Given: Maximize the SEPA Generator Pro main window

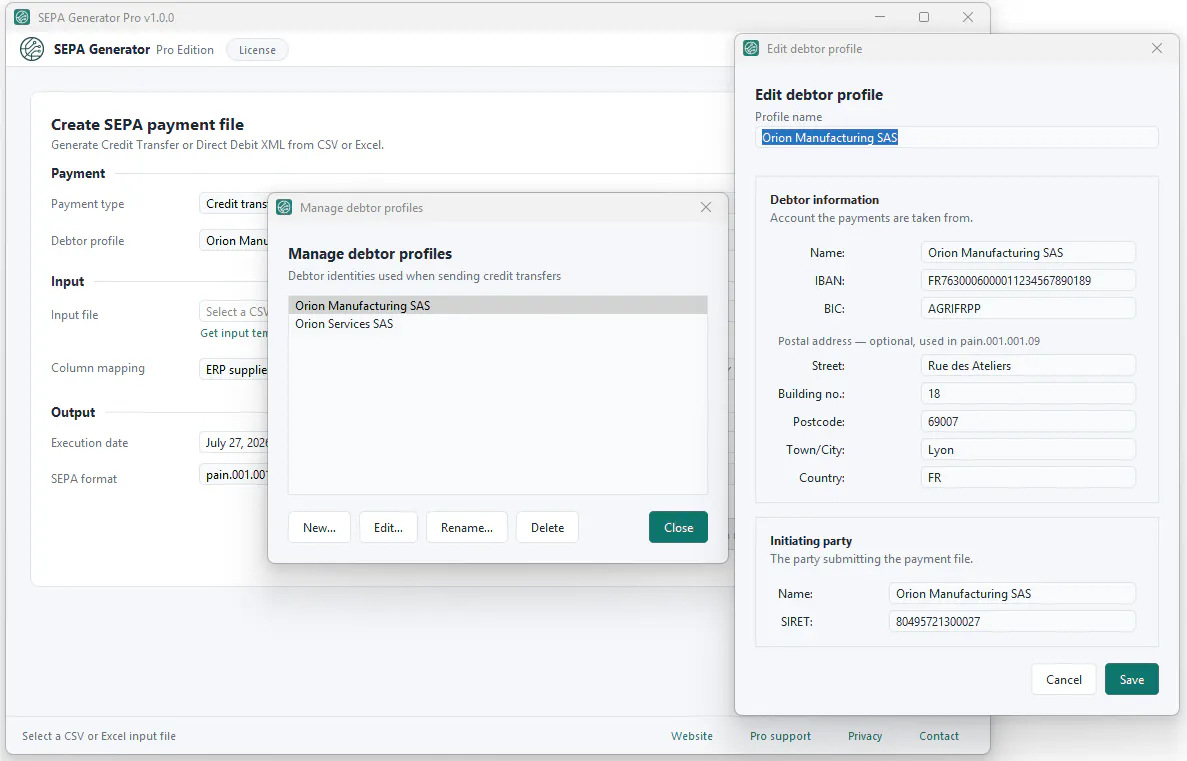Looking at the screenshot, I should (924, 17).
